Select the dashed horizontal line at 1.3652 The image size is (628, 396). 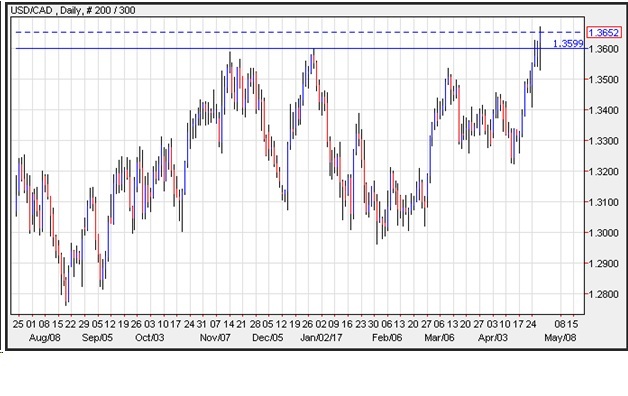pyautogui.click(x=298, y=32)
